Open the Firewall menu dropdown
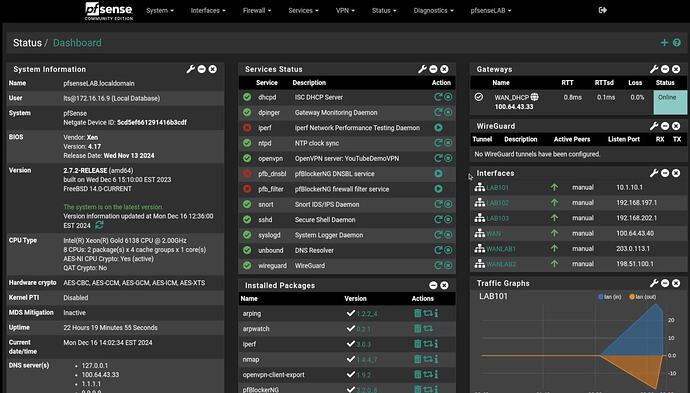The image size is (690, 393). click(257, 11)
